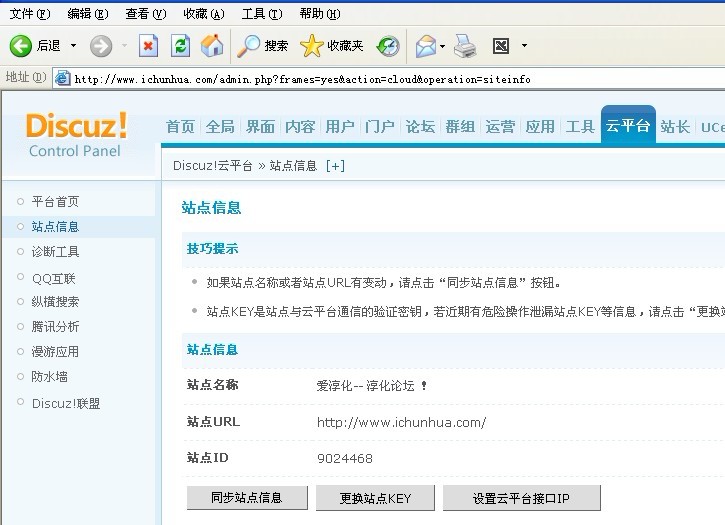Open 诊断工具 in the sidebar
Image resolution: width=725 pixels, height=525 pixels.
(x=55, y=251)
